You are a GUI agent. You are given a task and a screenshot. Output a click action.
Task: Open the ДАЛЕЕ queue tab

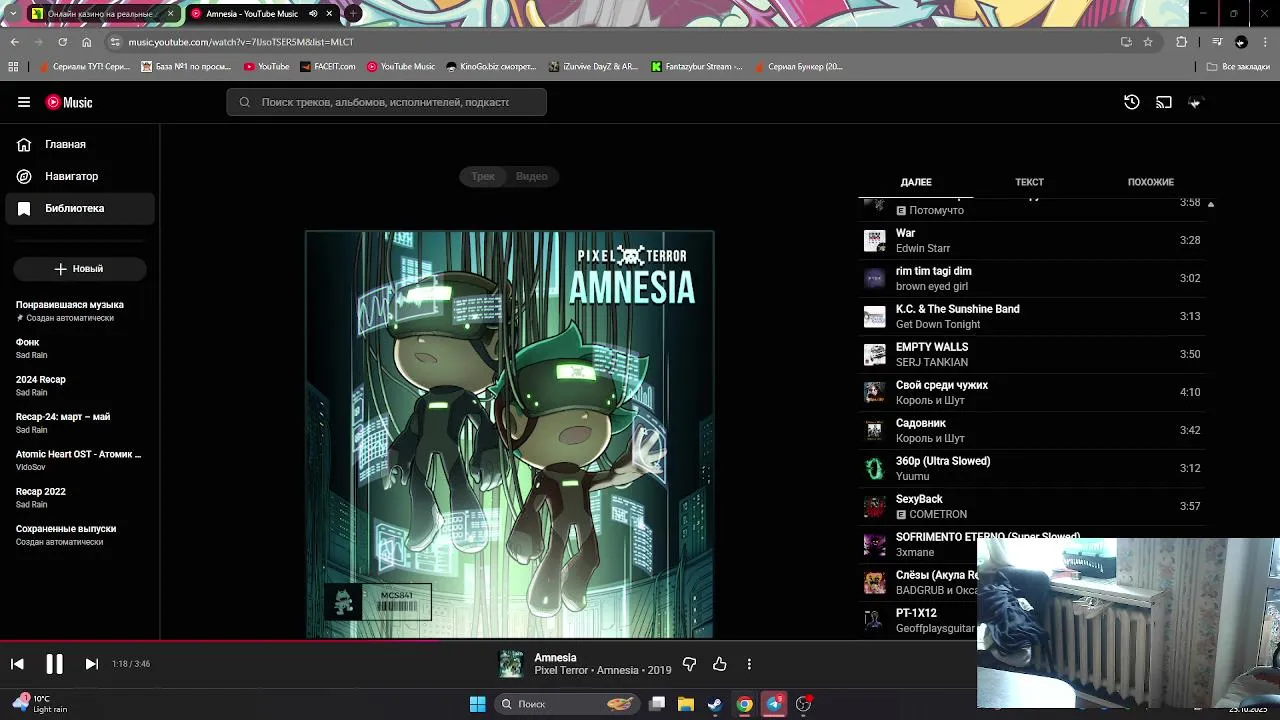916,182
